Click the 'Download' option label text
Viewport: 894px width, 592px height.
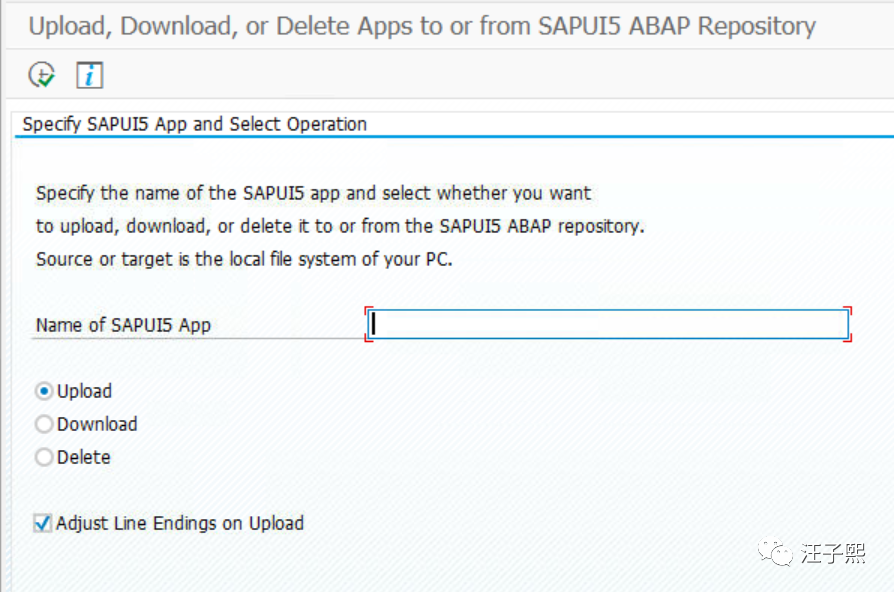tap(97, 425)
